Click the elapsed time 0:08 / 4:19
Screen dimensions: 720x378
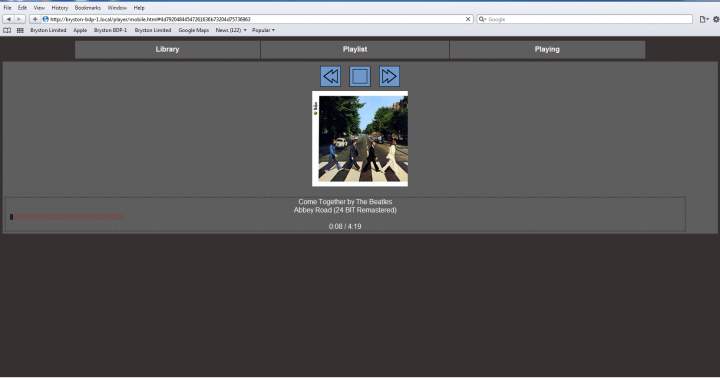click(x=345, y=226)
